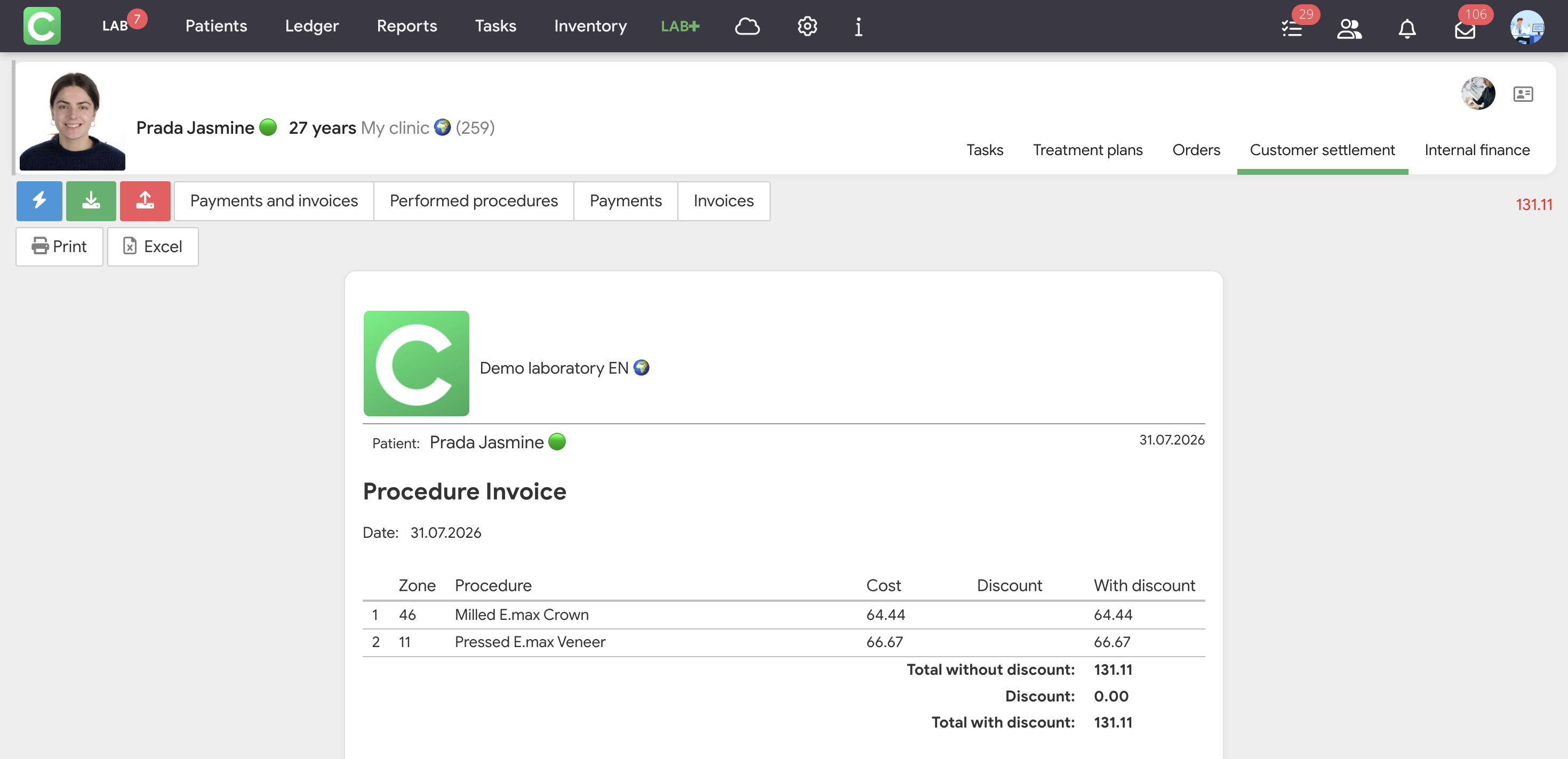This screenshot has height=759, width=1568.
Task: Click the green dot after invoice patient name
Action: coord(557,441)
